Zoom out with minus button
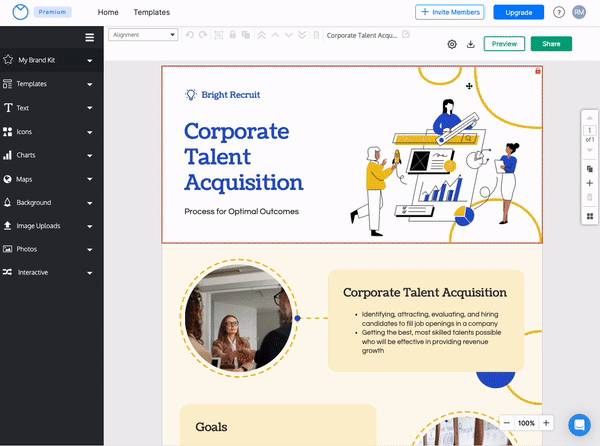This screenshot has width=600, height=446. tap(507, 423)
